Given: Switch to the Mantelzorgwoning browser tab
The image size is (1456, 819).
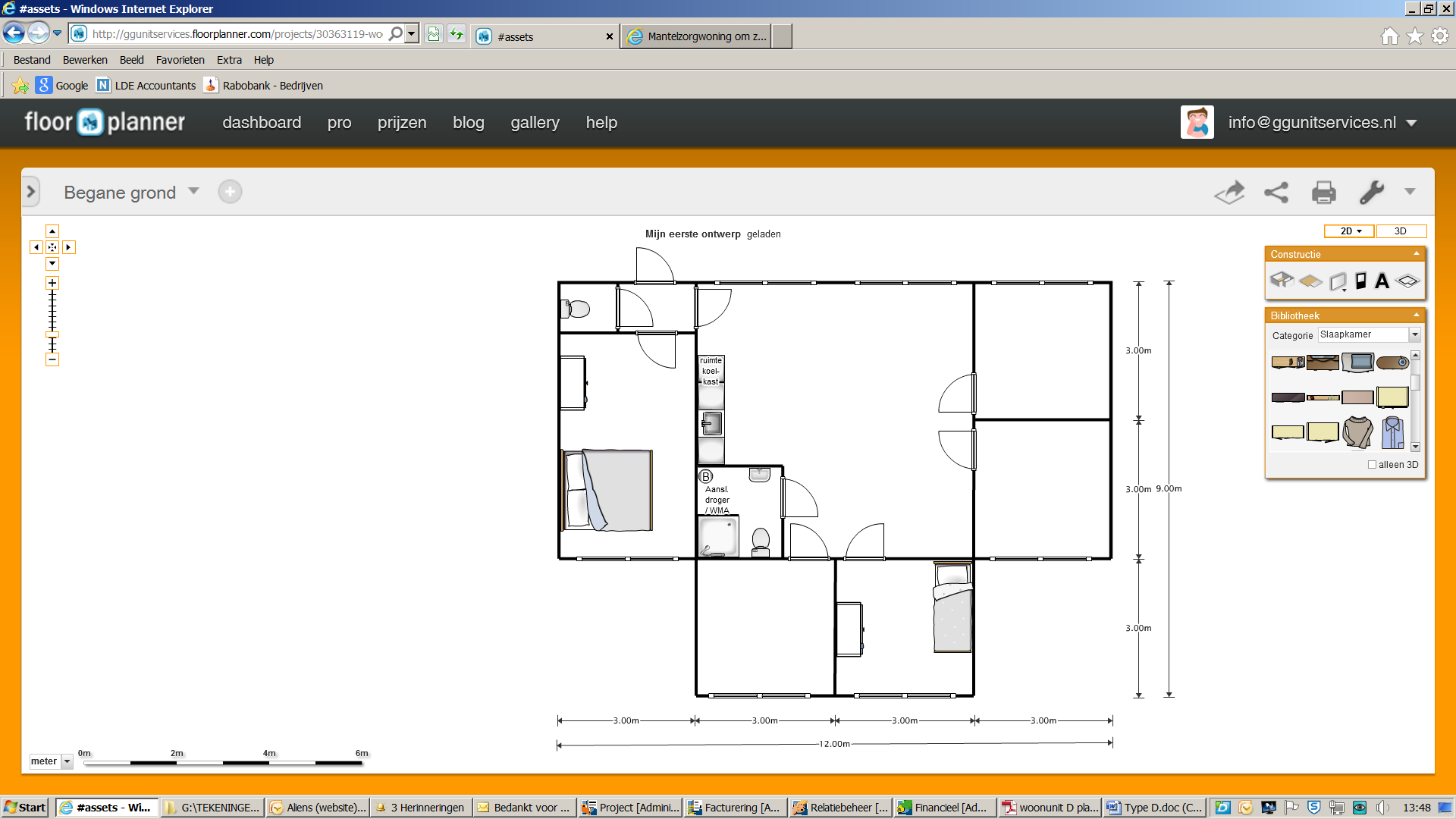Looking at the screenshot, I should [698, 36].
